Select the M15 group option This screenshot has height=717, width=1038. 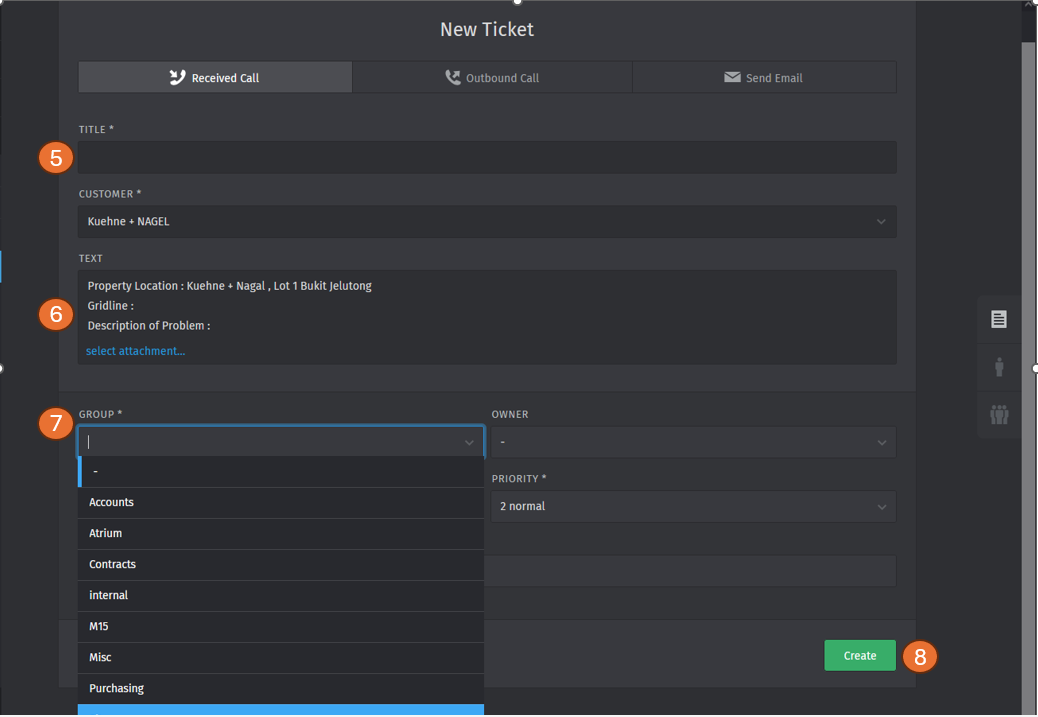(280, 627)
